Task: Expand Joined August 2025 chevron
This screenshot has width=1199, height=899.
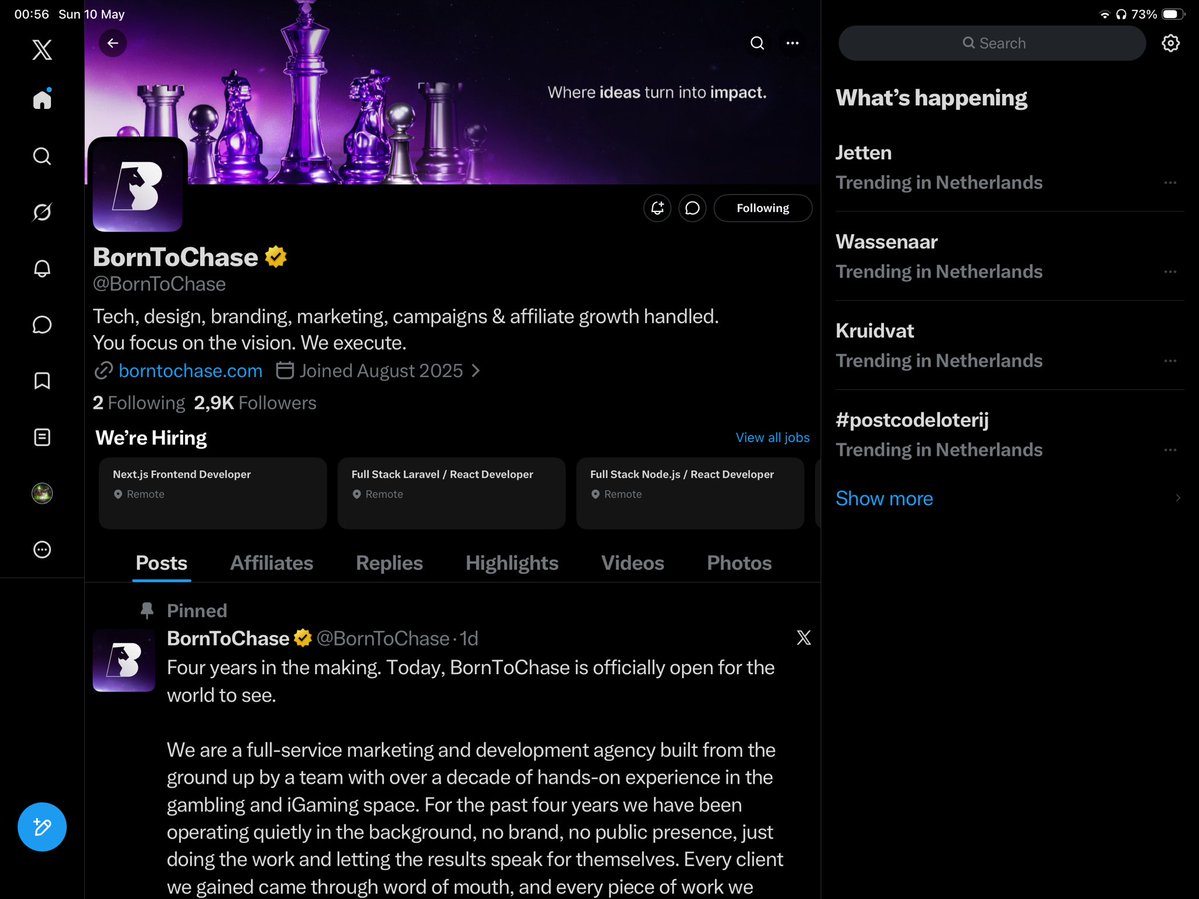Action: (476, 371)
